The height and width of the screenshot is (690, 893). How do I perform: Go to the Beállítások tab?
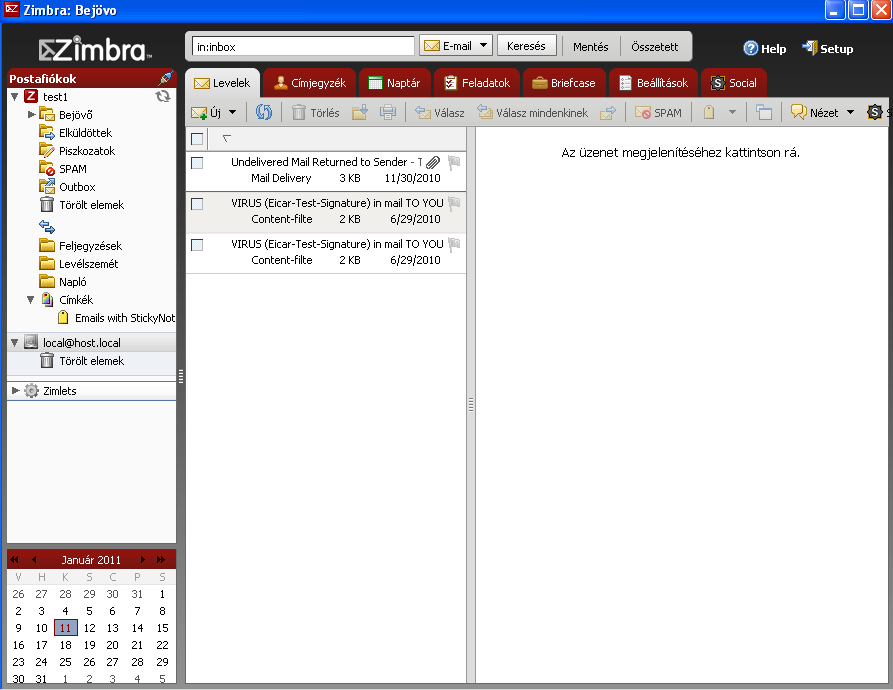654,83
